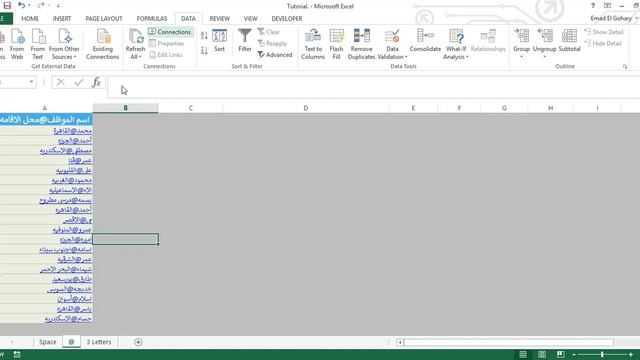Viewport: 640px width, 360px height.
Task: Open the INSERT ribbon tab
Action: [x=62, y=18]
